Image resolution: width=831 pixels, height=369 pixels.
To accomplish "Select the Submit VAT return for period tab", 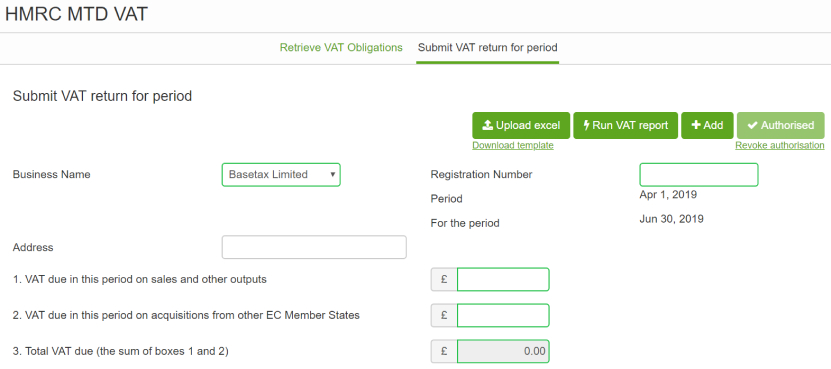I will click(x=488, y=48).
